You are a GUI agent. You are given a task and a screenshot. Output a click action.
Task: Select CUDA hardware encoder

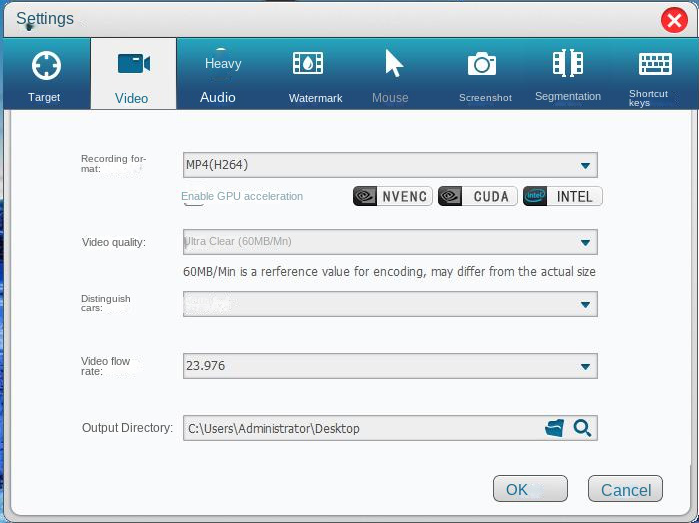(x=478, y=196)
